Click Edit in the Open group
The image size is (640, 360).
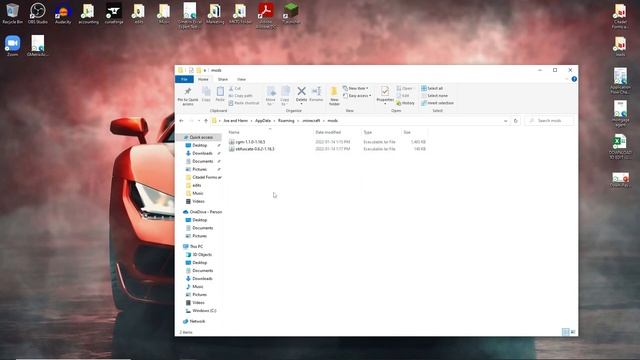click(x=402, y=96)
